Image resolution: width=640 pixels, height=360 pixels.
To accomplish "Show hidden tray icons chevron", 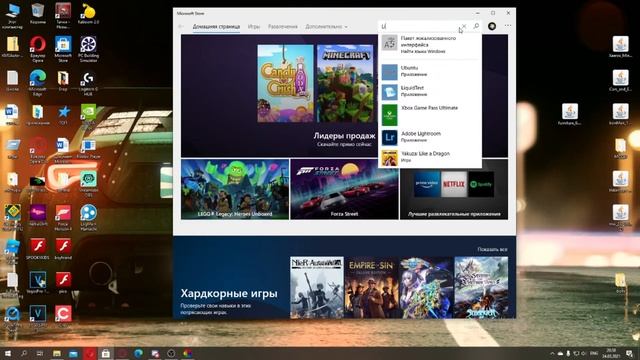I will (552, 353).
